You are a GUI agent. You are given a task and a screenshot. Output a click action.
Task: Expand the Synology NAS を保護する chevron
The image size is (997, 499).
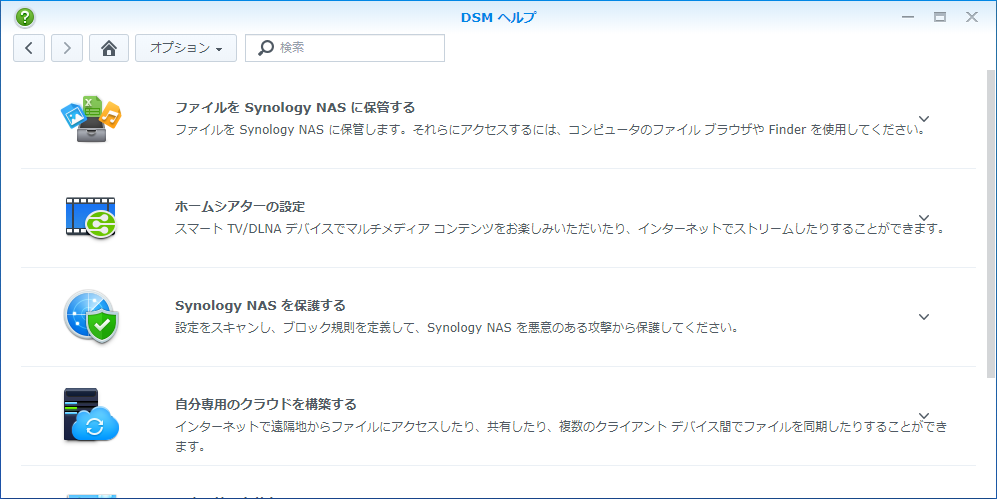pos(924,317)
